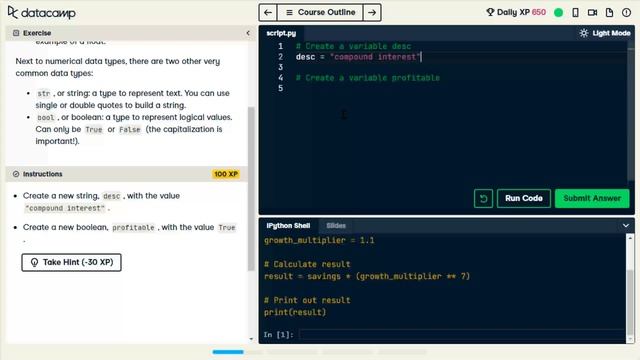
Task: Open the mobile device icon
Action: pos(576,13)
